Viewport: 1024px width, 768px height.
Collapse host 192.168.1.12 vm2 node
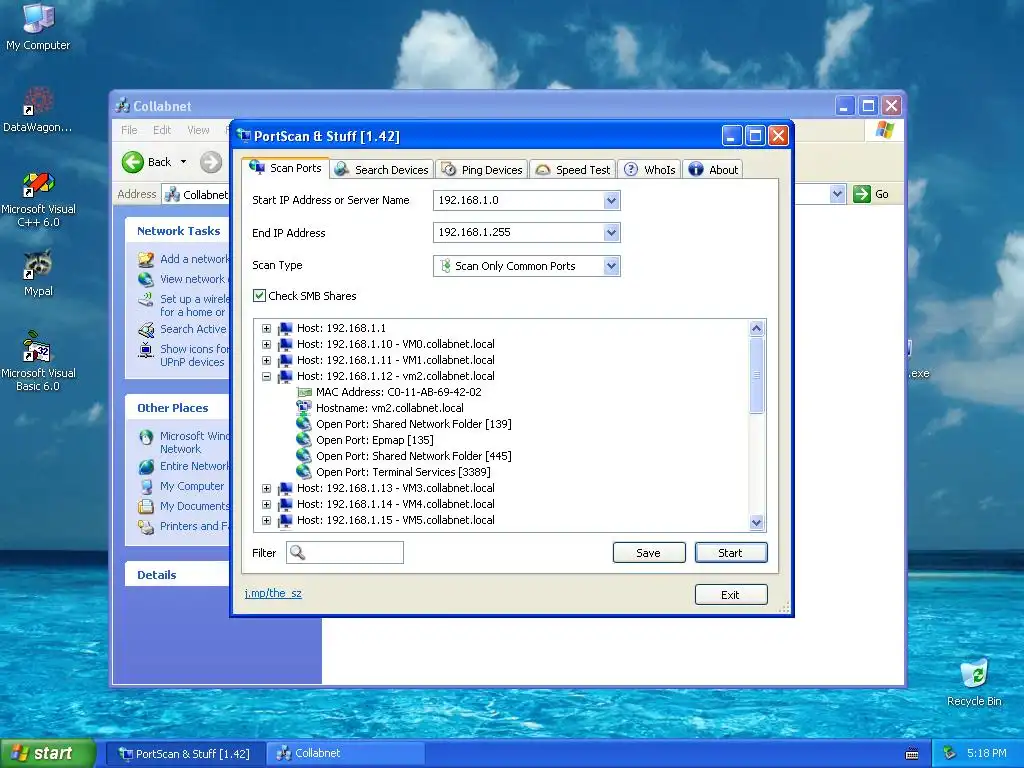click(x=266, y=376)
